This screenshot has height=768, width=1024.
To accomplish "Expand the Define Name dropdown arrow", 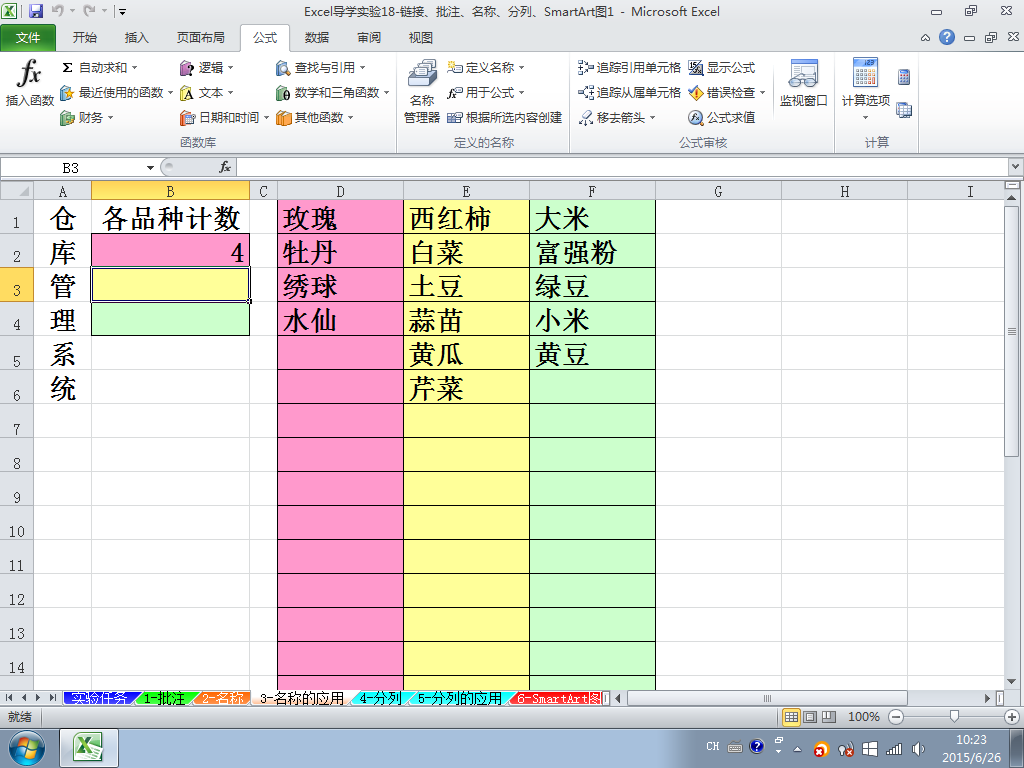I will pos(521,68).
